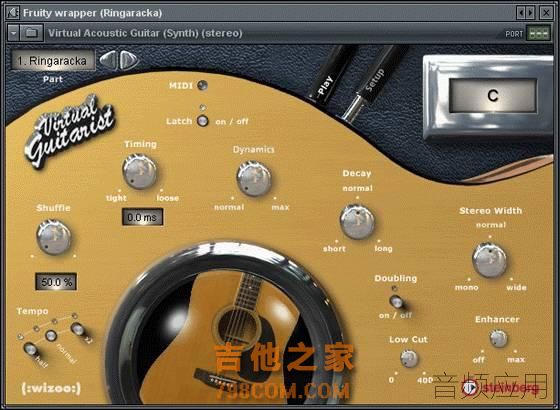Open the Fruity wrapper options dropdown arrow

[x=13, y=34]
